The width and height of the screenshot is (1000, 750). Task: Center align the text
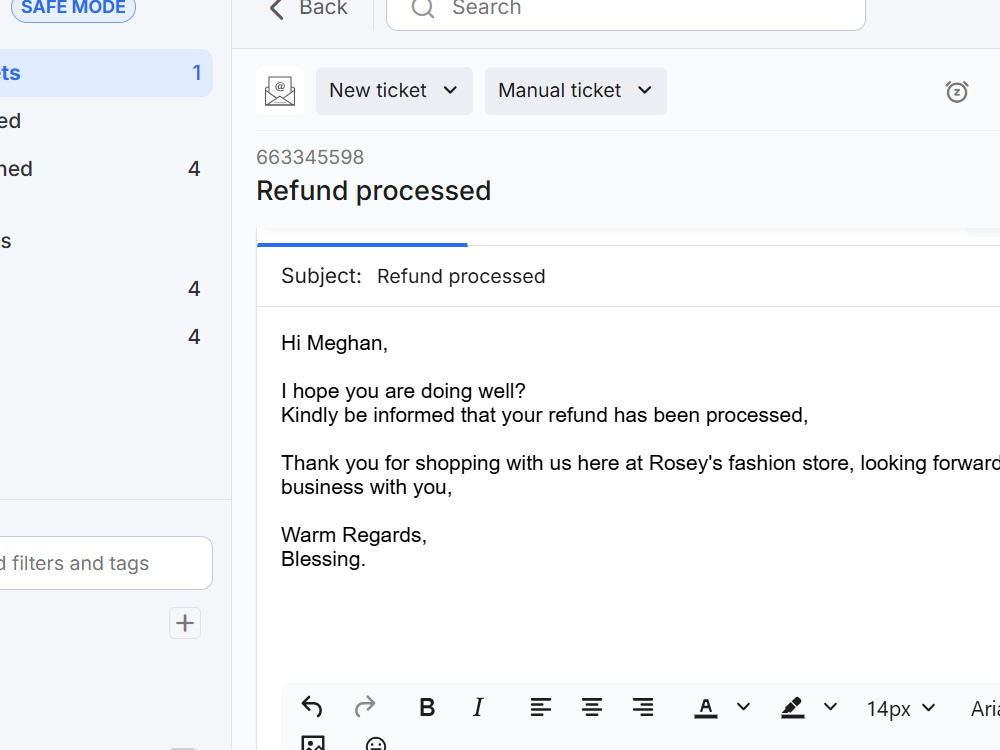[x=592, y=707]
